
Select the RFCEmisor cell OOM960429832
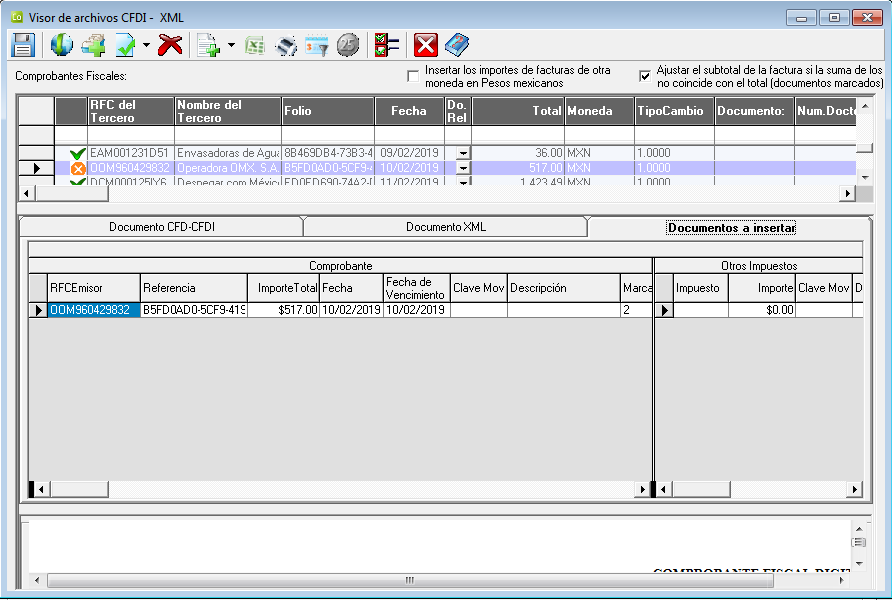point(90,310)
